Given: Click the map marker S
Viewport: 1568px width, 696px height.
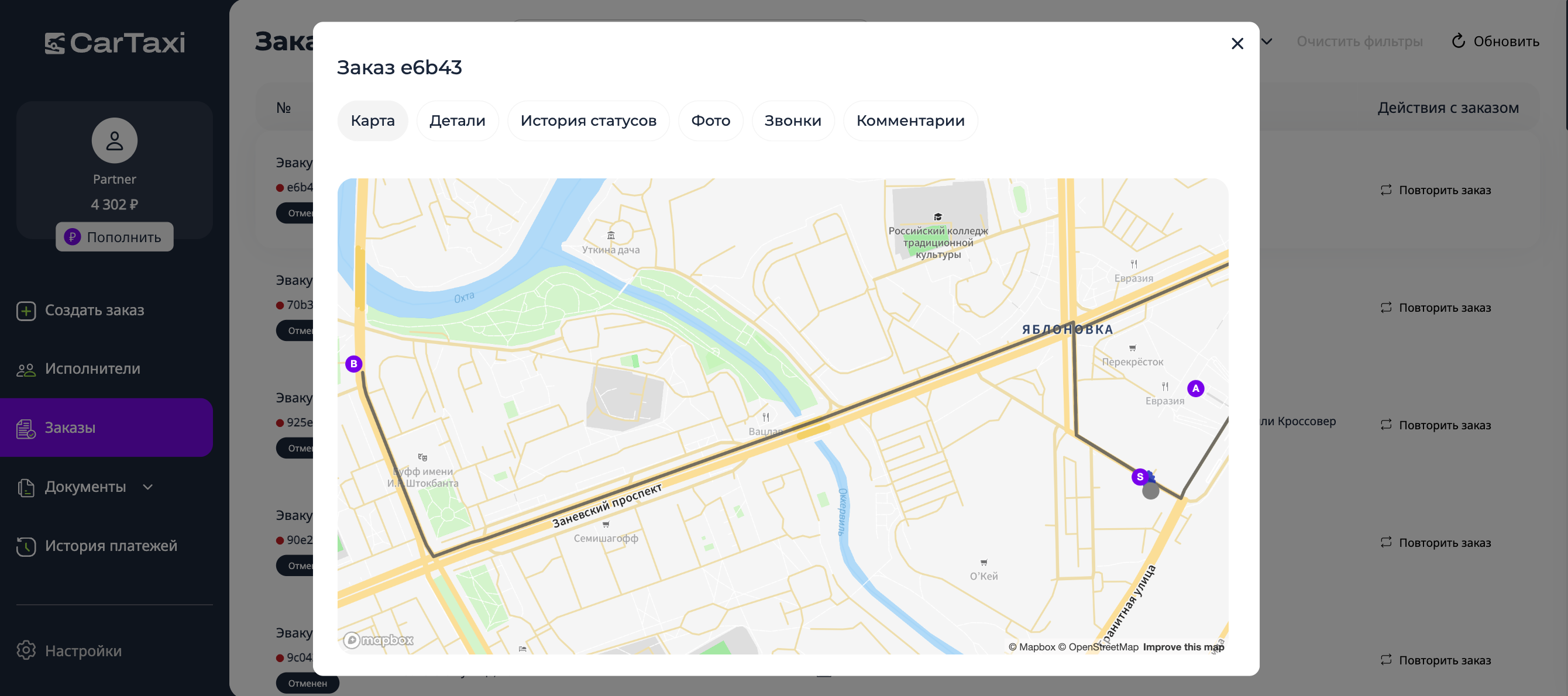Looking at the screenshot, I should (1140, 476).
